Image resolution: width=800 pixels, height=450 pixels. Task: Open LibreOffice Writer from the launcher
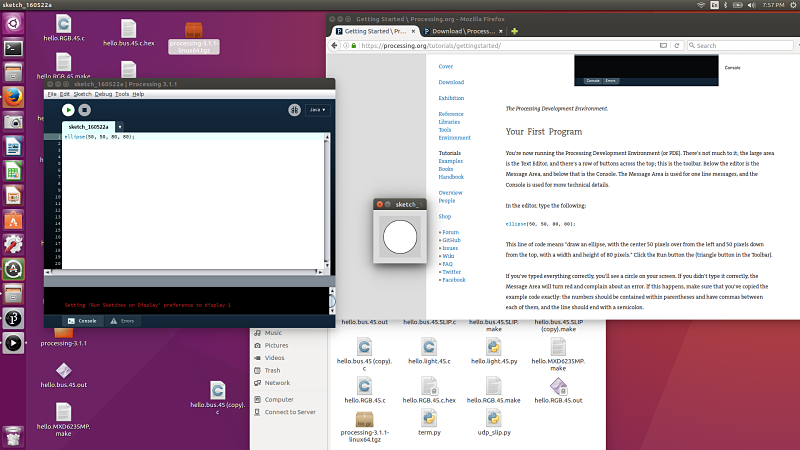(x=13, y=147)
